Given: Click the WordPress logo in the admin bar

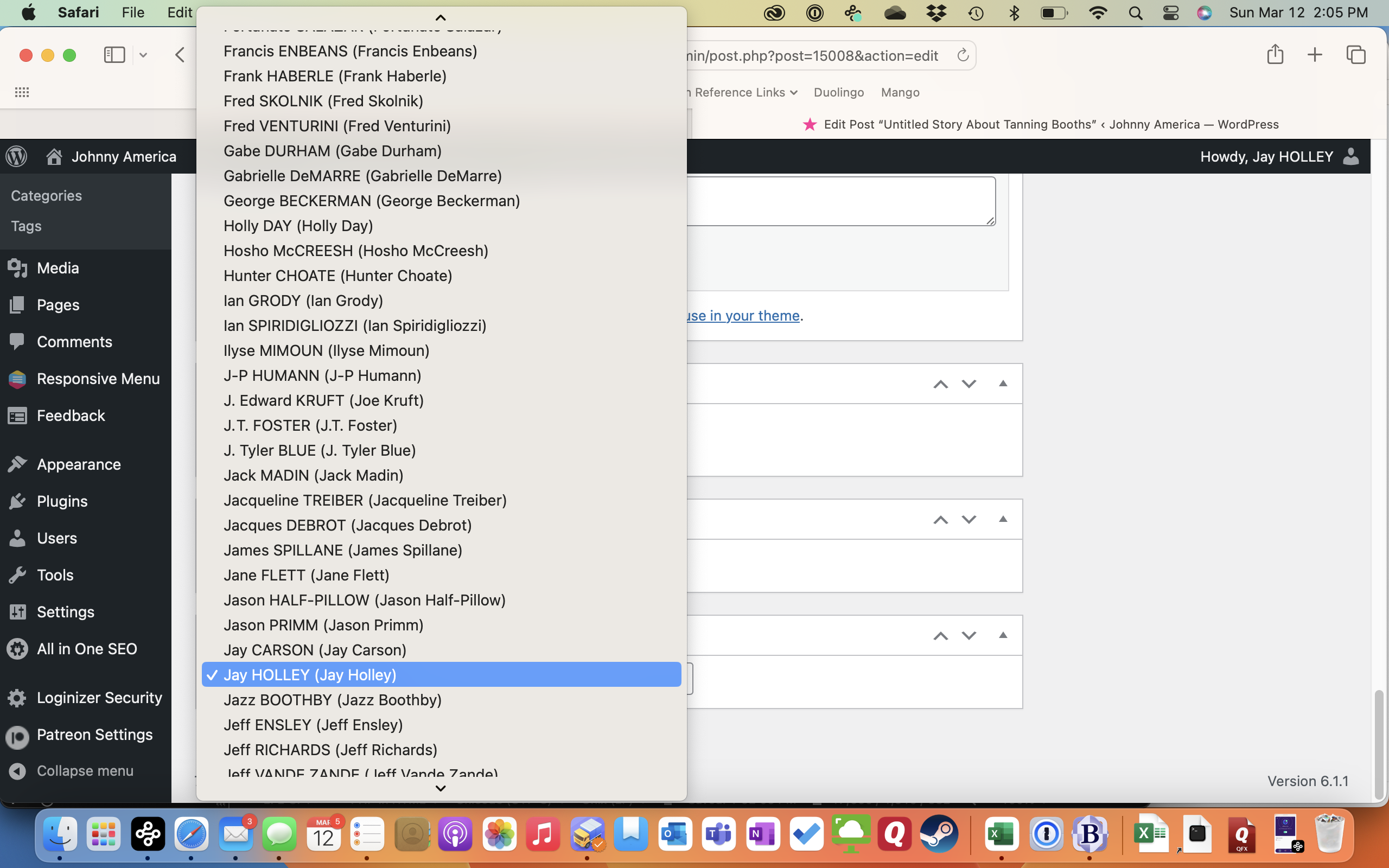Looking at the screenshot, I should [x=16, y=156].
